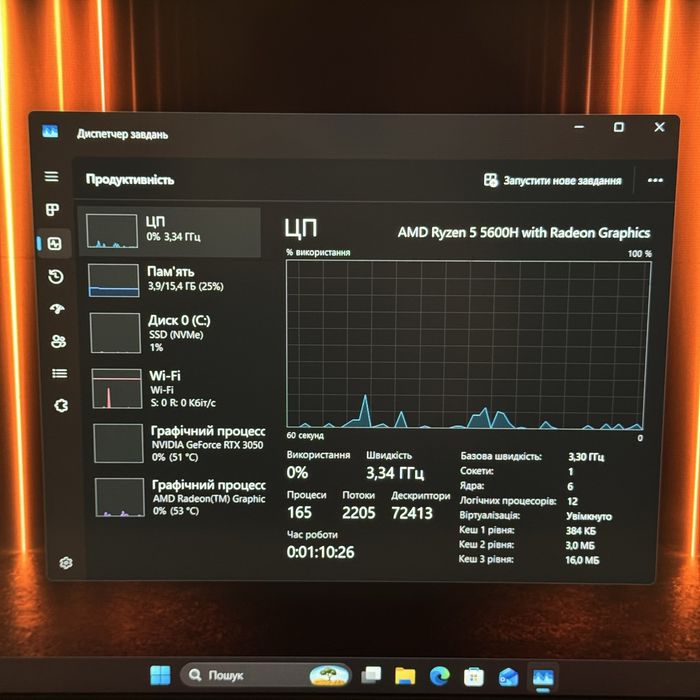Open the Startup apps page icon

point(57,309)
